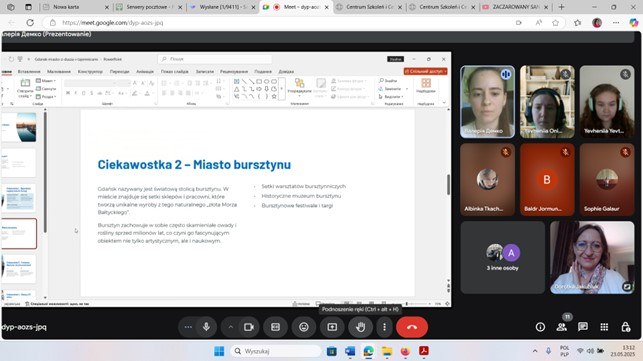Screen dimensions: 643x361
Task: Open Windows Start menu
Action: pos(219,351)
